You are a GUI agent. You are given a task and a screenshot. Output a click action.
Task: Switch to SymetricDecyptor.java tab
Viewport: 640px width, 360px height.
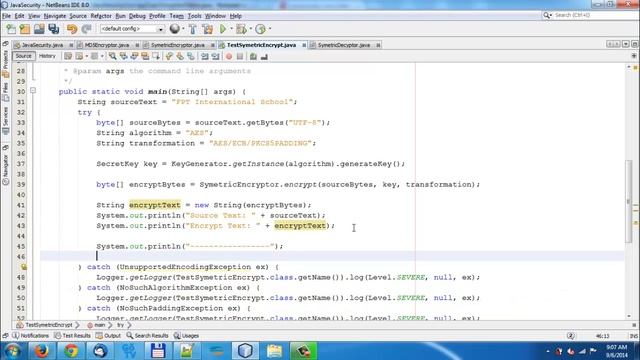(344, 45)
